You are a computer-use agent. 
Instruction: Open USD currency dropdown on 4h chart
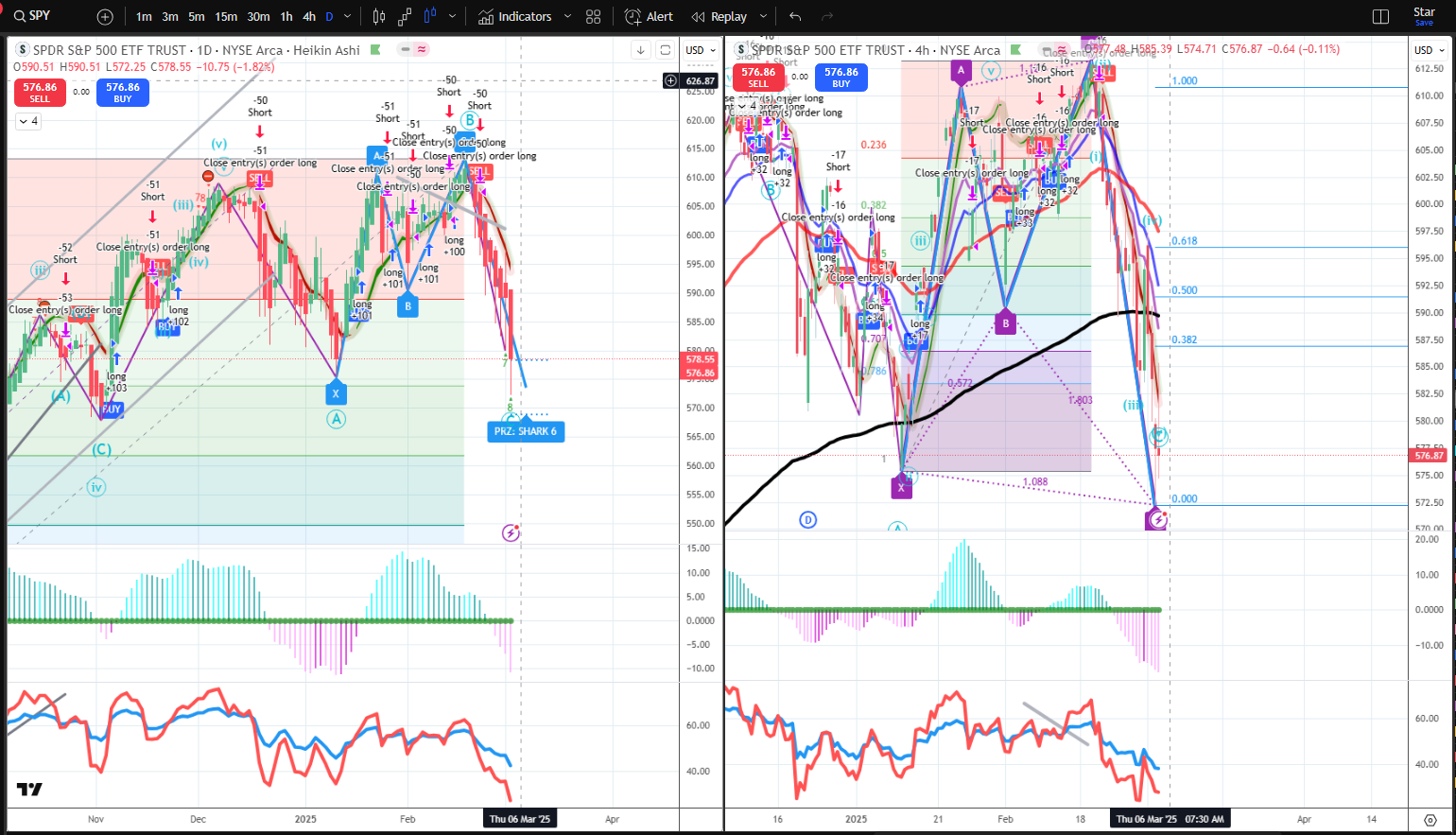(1430, 50)
